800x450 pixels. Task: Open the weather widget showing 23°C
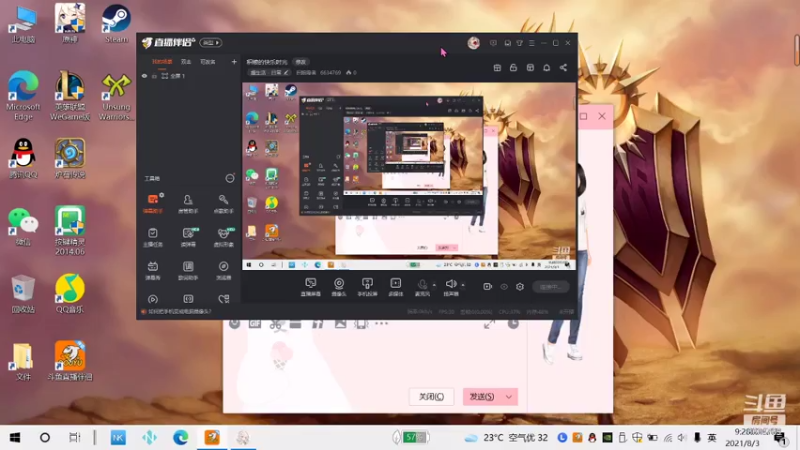[x=506, y=437]
